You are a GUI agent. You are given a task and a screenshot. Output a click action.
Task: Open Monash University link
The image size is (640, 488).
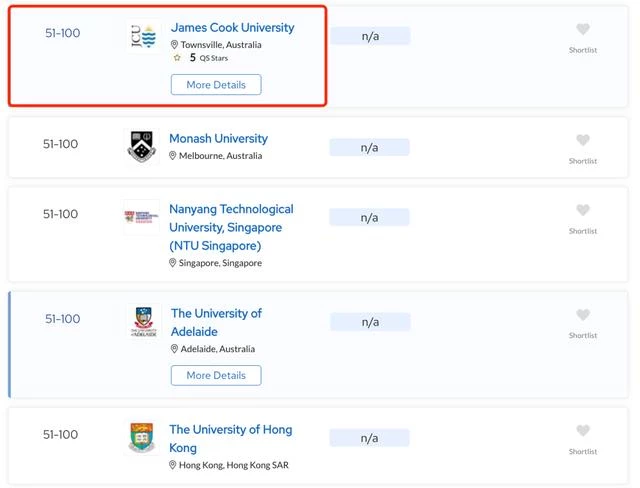(x=219, y=138)
